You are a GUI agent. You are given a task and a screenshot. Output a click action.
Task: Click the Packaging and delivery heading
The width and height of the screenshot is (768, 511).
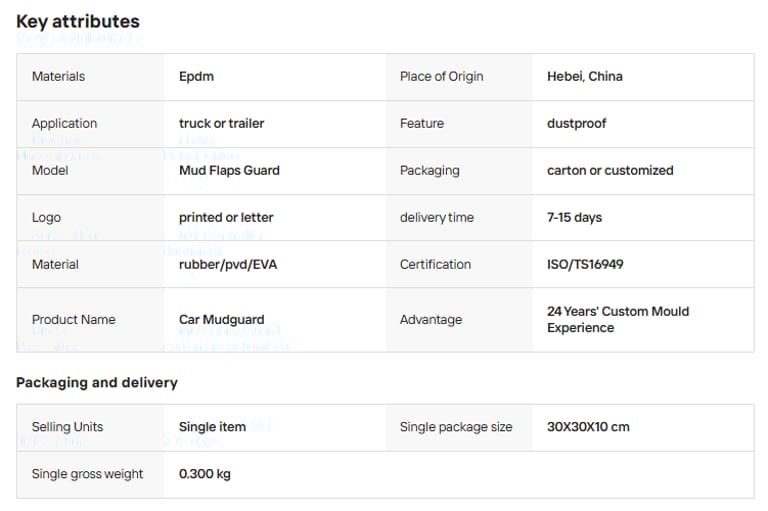pos(97,382)
